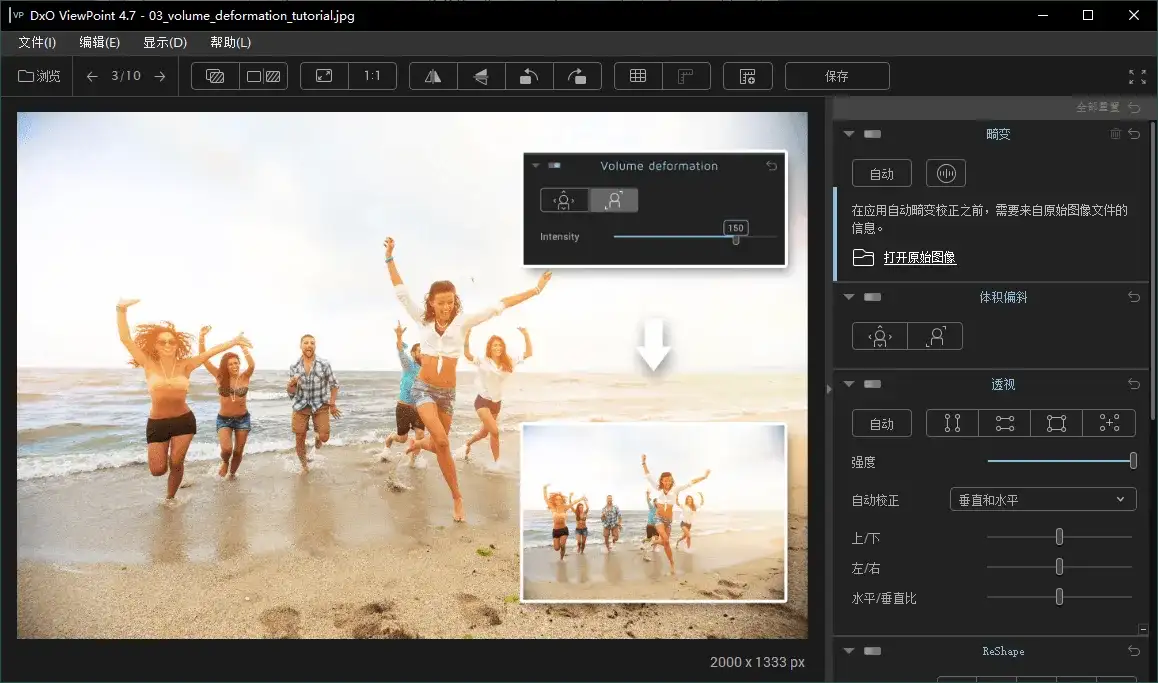
Task: Select the horizontal volume deformation correction icon
Action: (x=879, y=336)
